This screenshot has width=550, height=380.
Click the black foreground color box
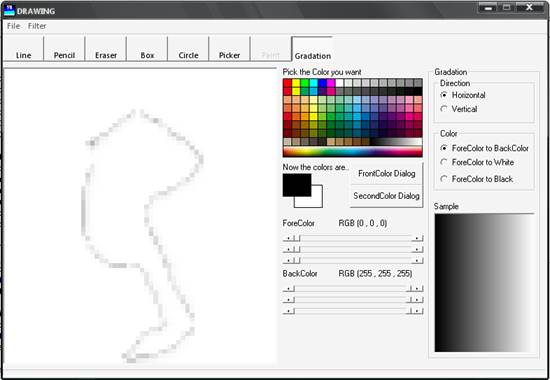297,185
